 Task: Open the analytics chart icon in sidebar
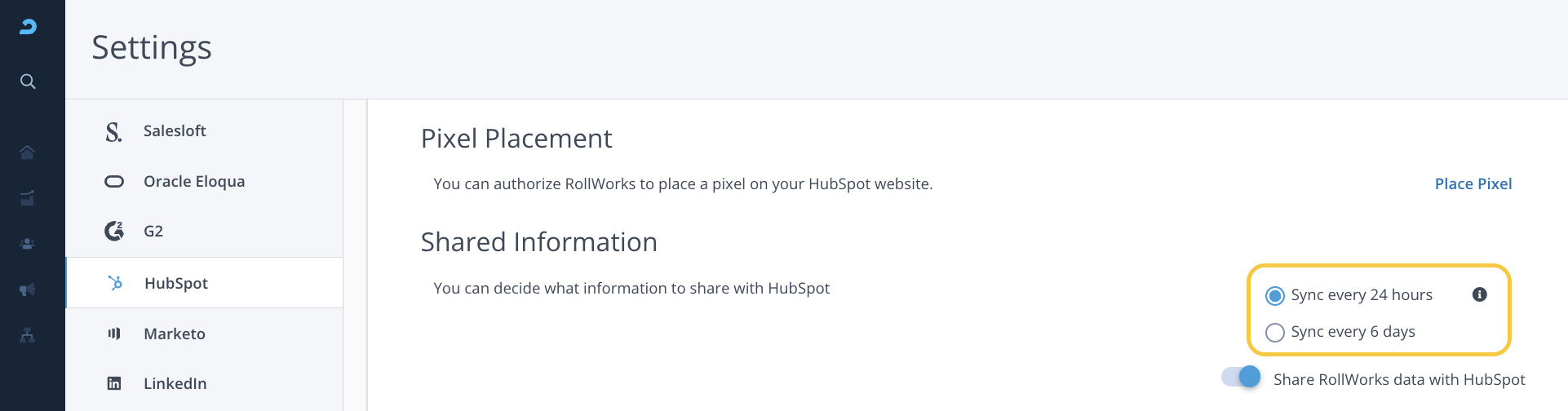pyautogui.click(x=28, y=198)
